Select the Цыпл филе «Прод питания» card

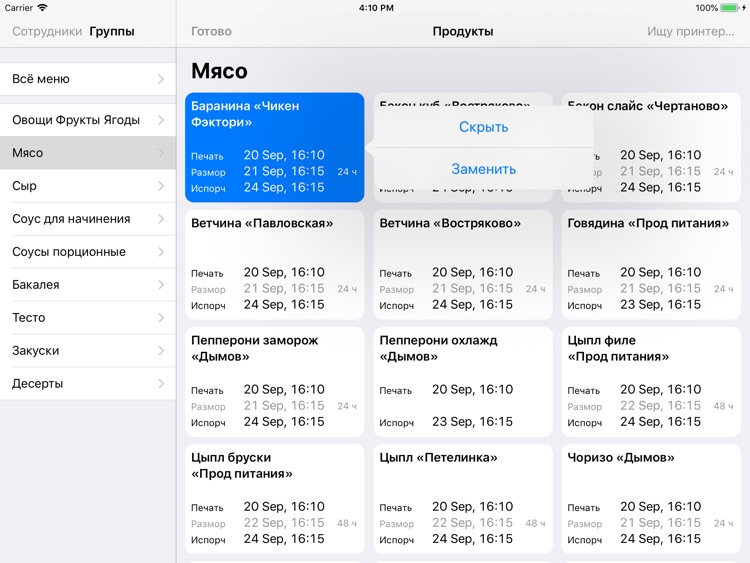coord(651,382)
